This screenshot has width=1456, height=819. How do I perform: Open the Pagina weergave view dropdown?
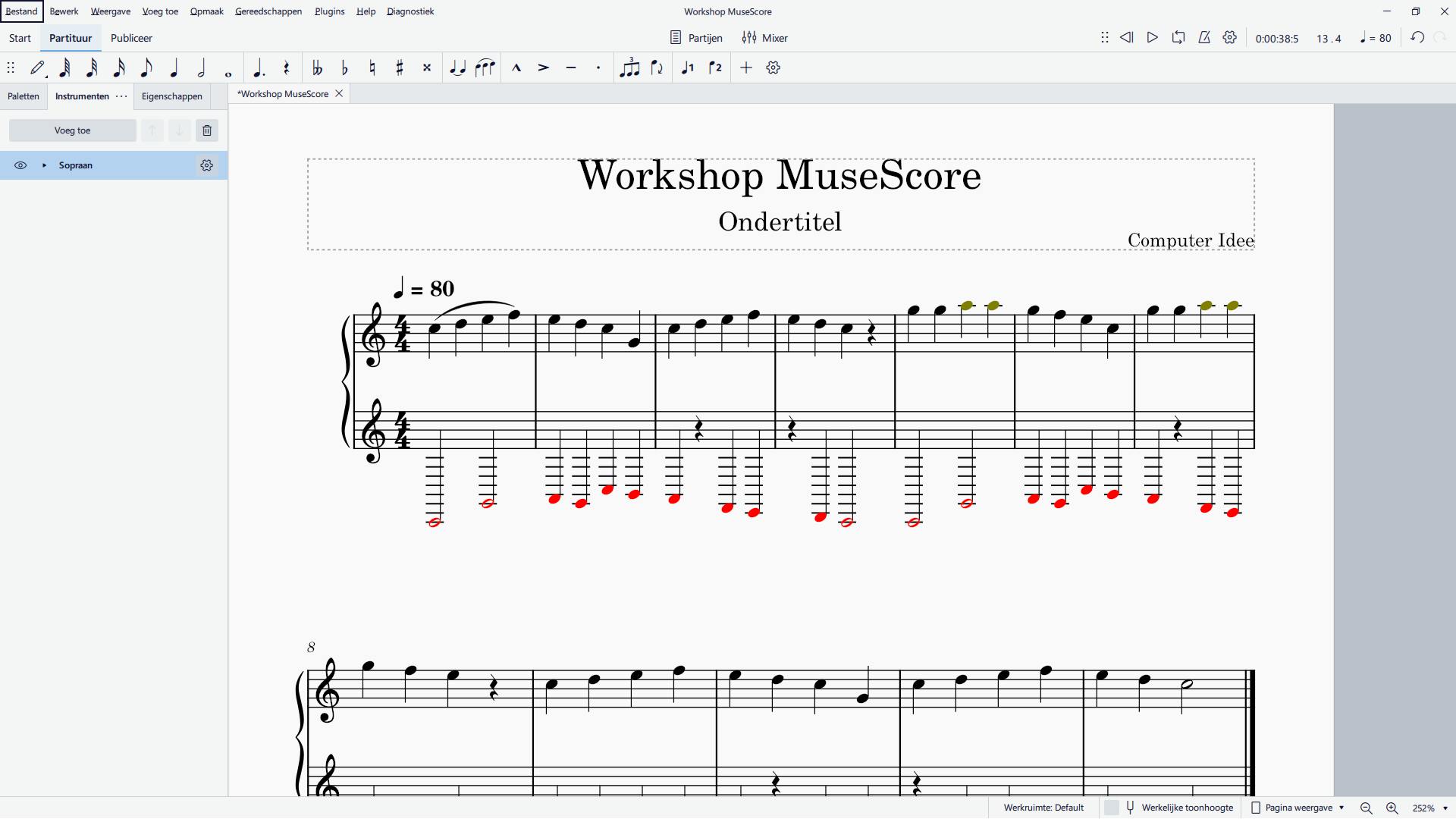pyautogui.click(x=1298, y=808)
